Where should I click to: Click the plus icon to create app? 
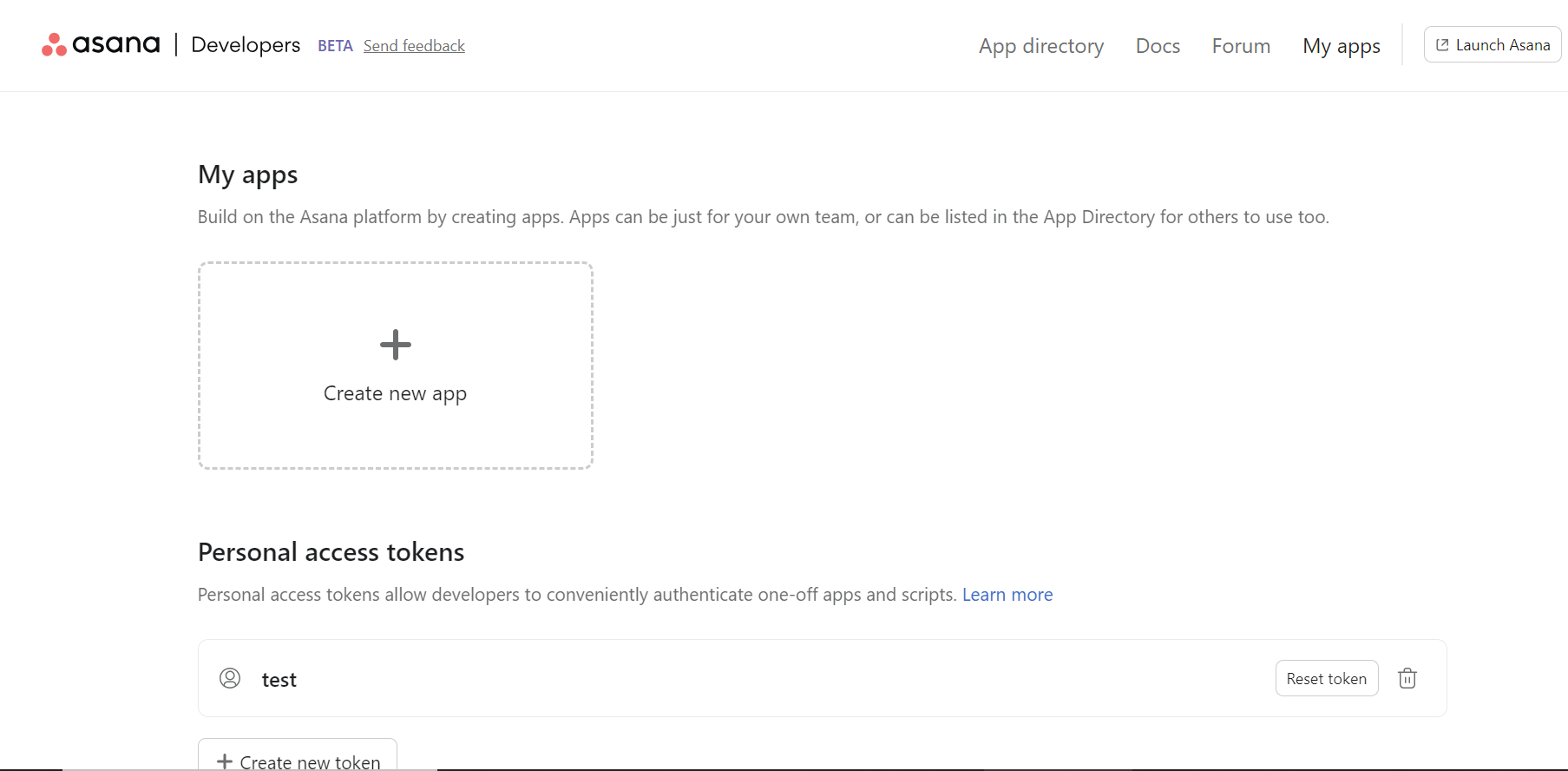pyautogui.click(x=396, y=345)
